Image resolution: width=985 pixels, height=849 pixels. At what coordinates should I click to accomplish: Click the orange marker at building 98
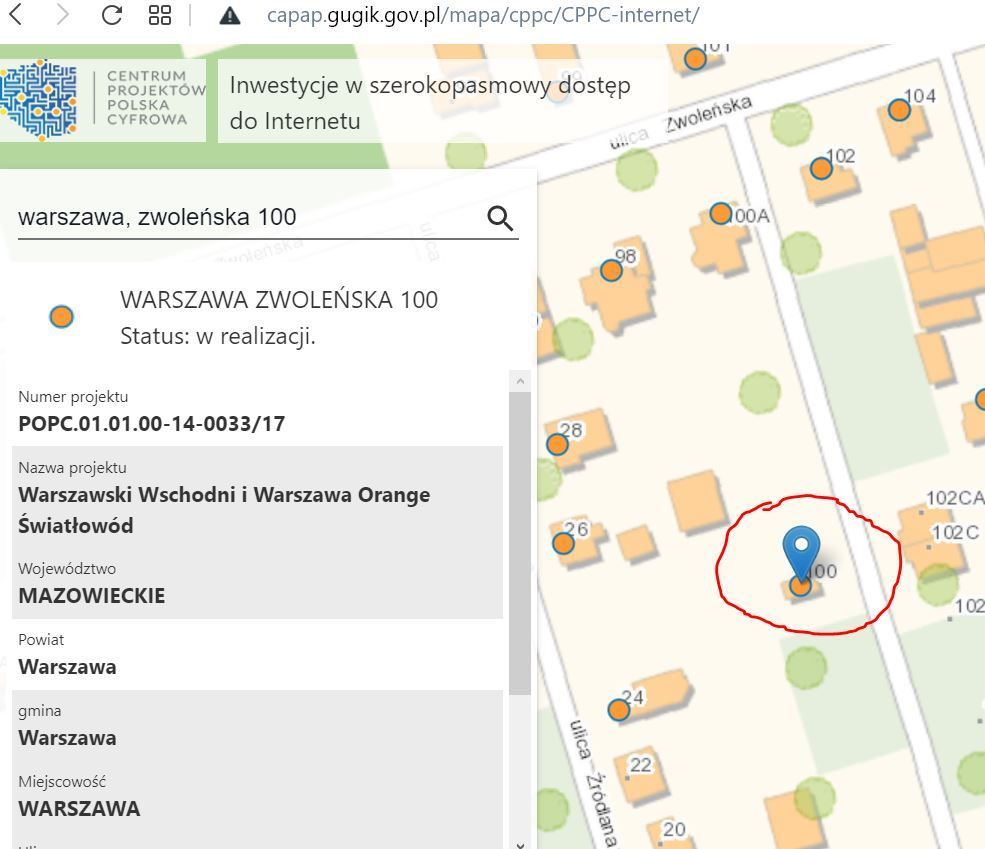611,270
